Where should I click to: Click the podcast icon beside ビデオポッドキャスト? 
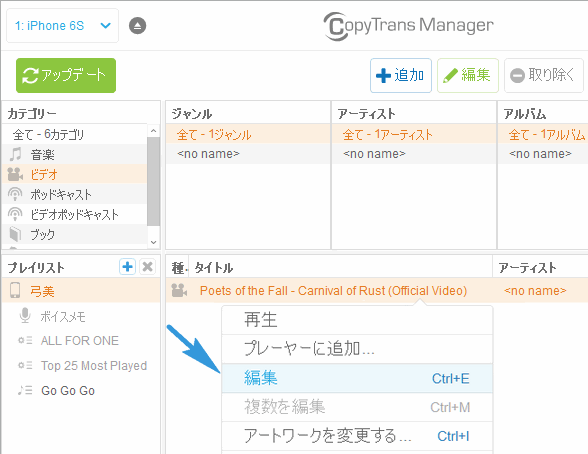pyautogui.click(x=15, y=214)
